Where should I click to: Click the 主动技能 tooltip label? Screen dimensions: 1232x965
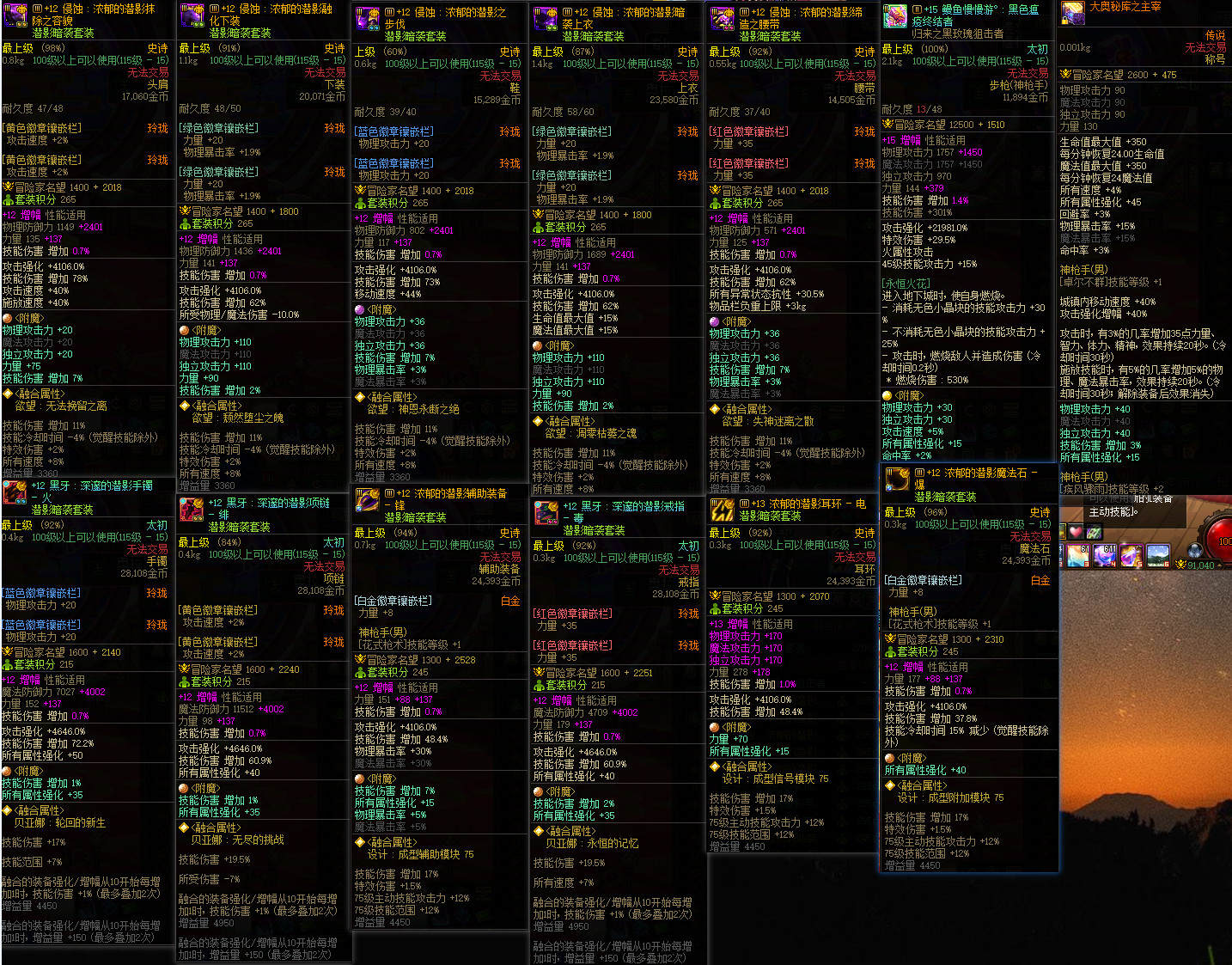click(x=1113, y=511)
